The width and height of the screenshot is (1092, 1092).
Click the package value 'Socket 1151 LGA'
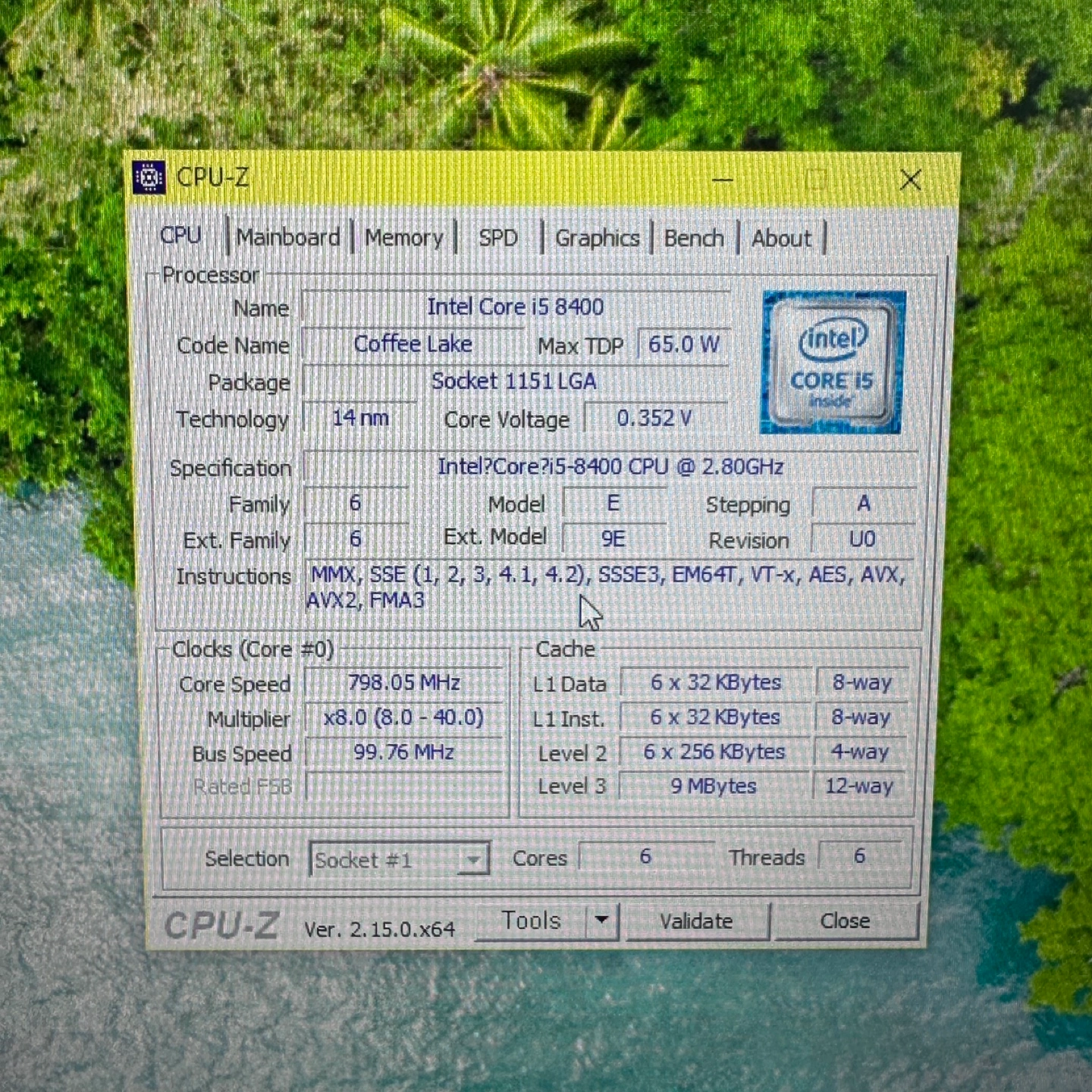pyautogui.click(x=514, y=381)
